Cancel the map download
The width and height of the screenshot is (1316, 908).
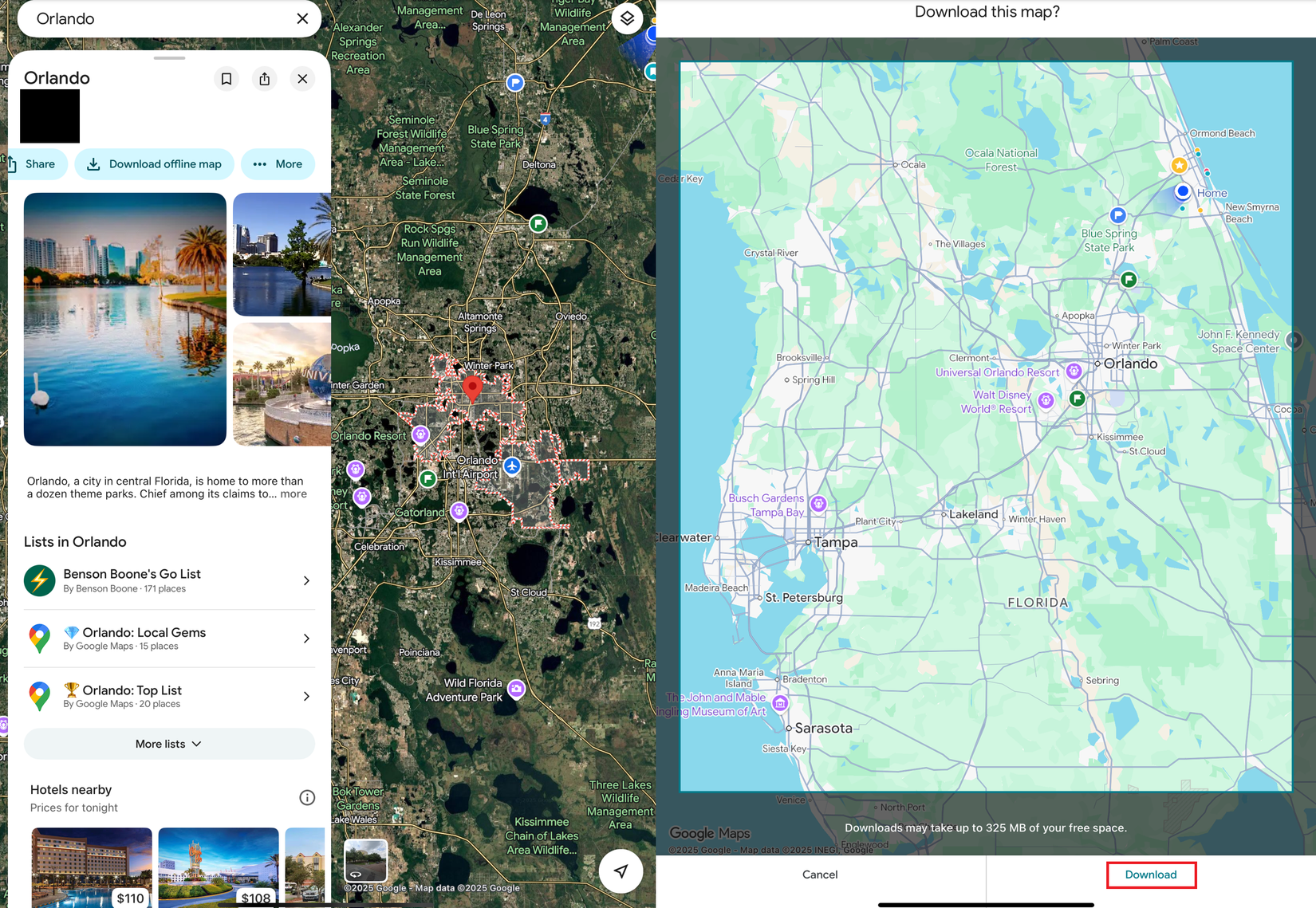coord(819,874)
